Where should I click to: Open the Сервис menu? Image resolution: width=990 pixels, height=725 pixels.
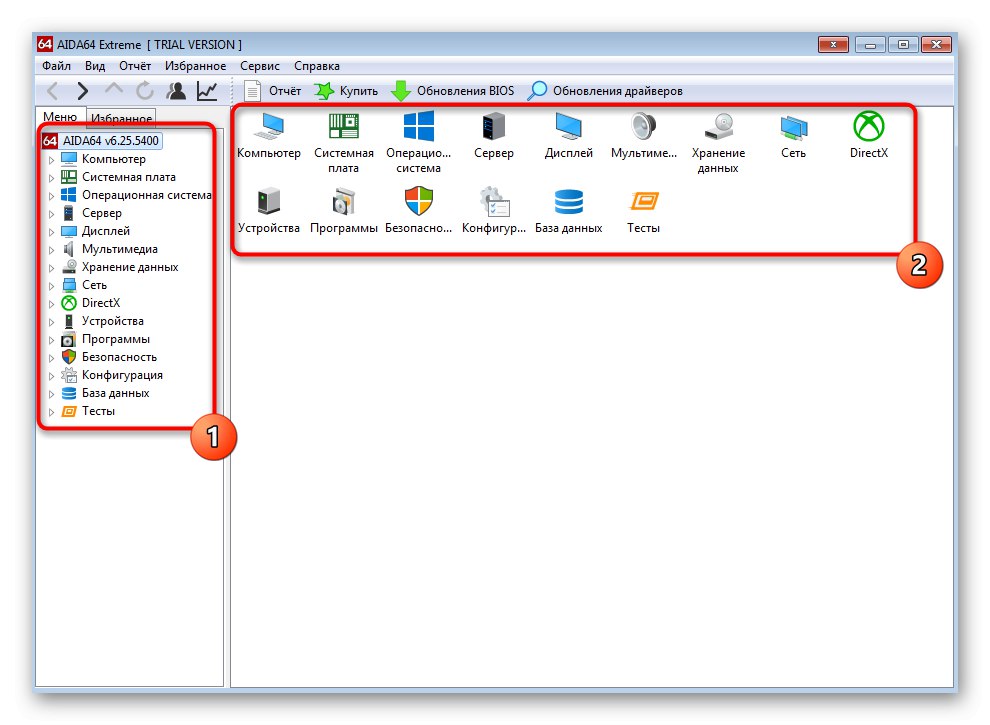259,65
